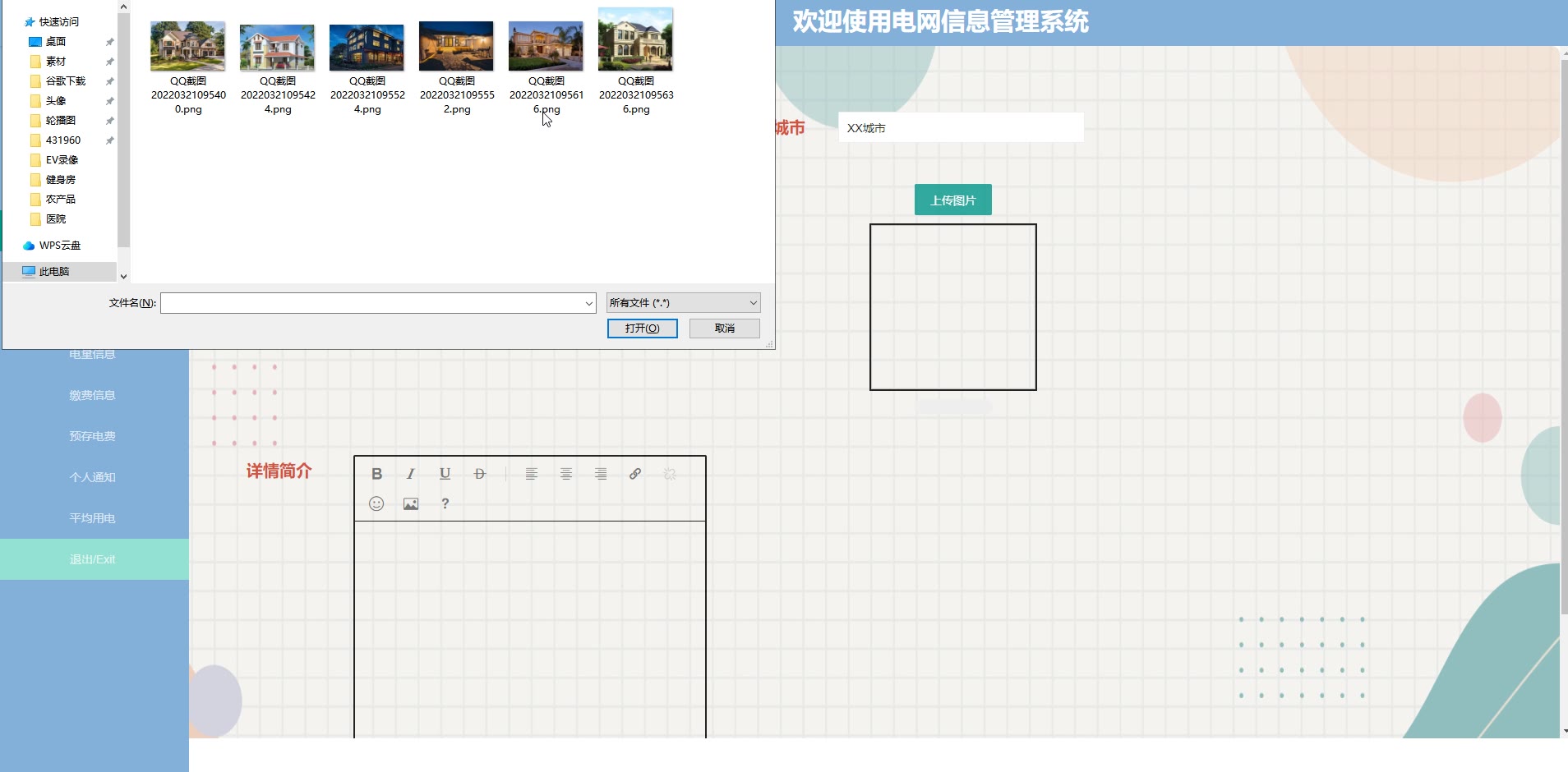Click the XX城市 city input field
Viewport: 1568px width, 772px height.
961,127
